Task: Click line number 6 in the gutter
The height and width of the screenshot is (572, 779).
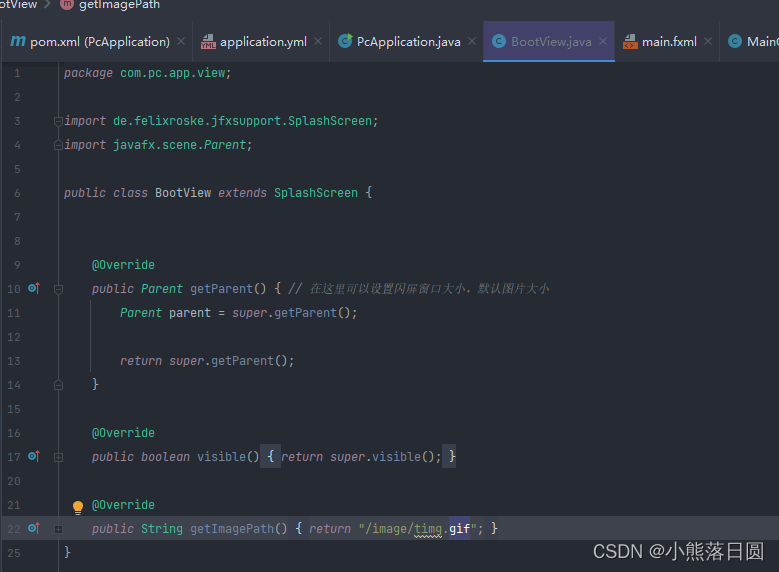Action: (17, 193)
